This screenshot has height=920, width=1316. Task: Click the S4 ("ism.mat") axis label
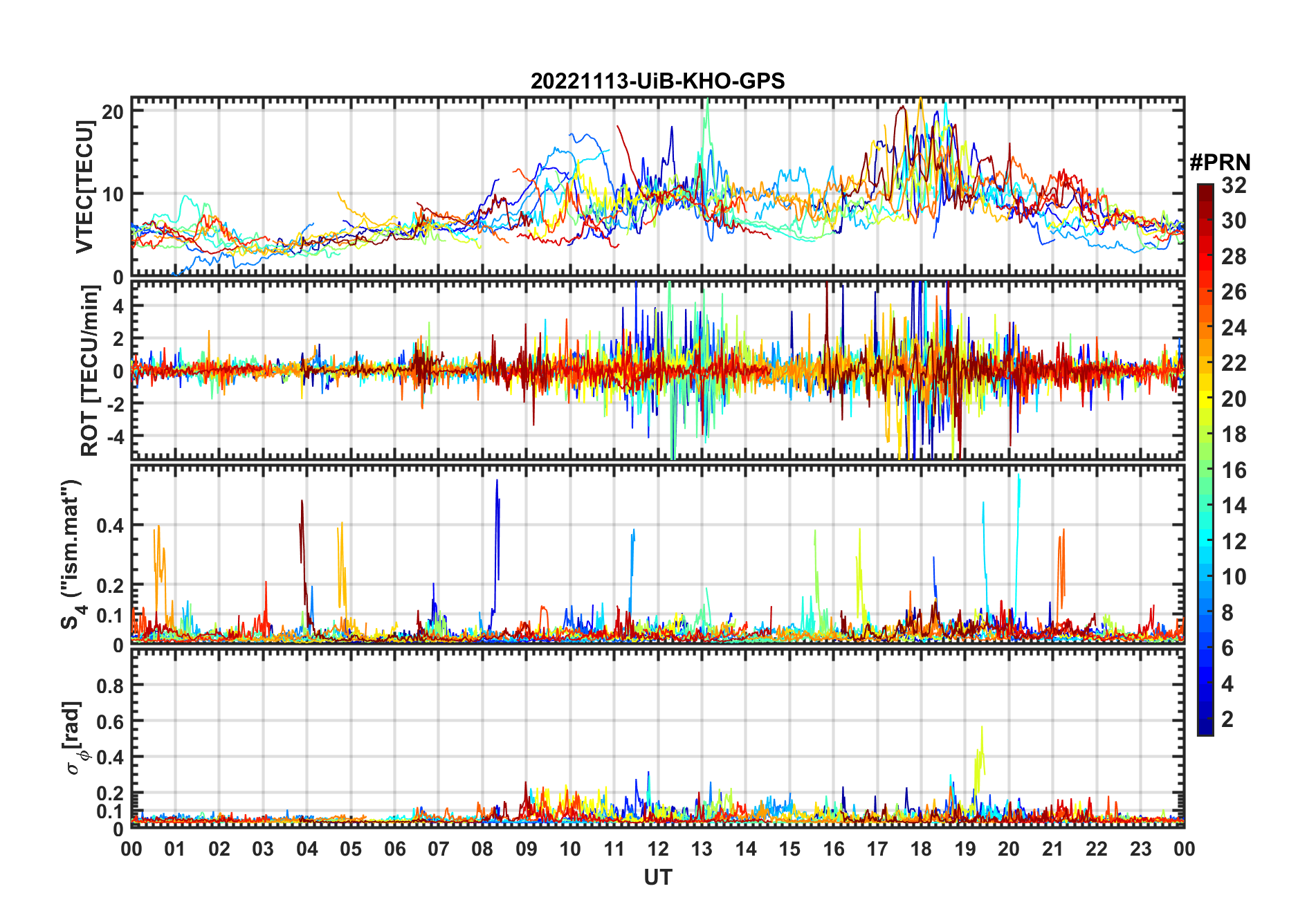72,553
